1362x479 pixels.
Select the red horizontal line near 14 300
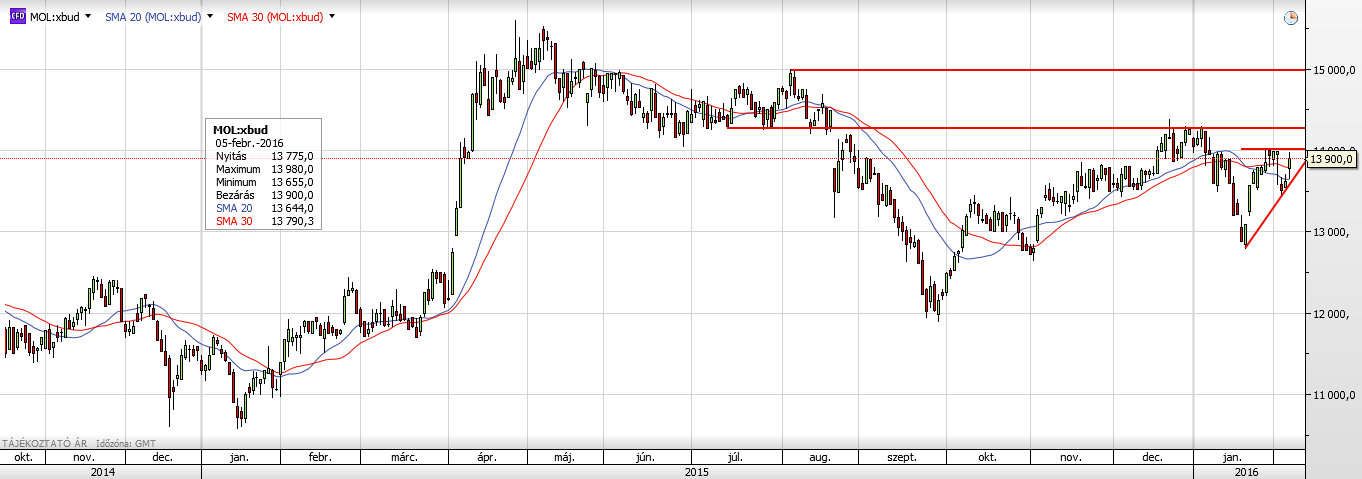(x=1015, y=128)
